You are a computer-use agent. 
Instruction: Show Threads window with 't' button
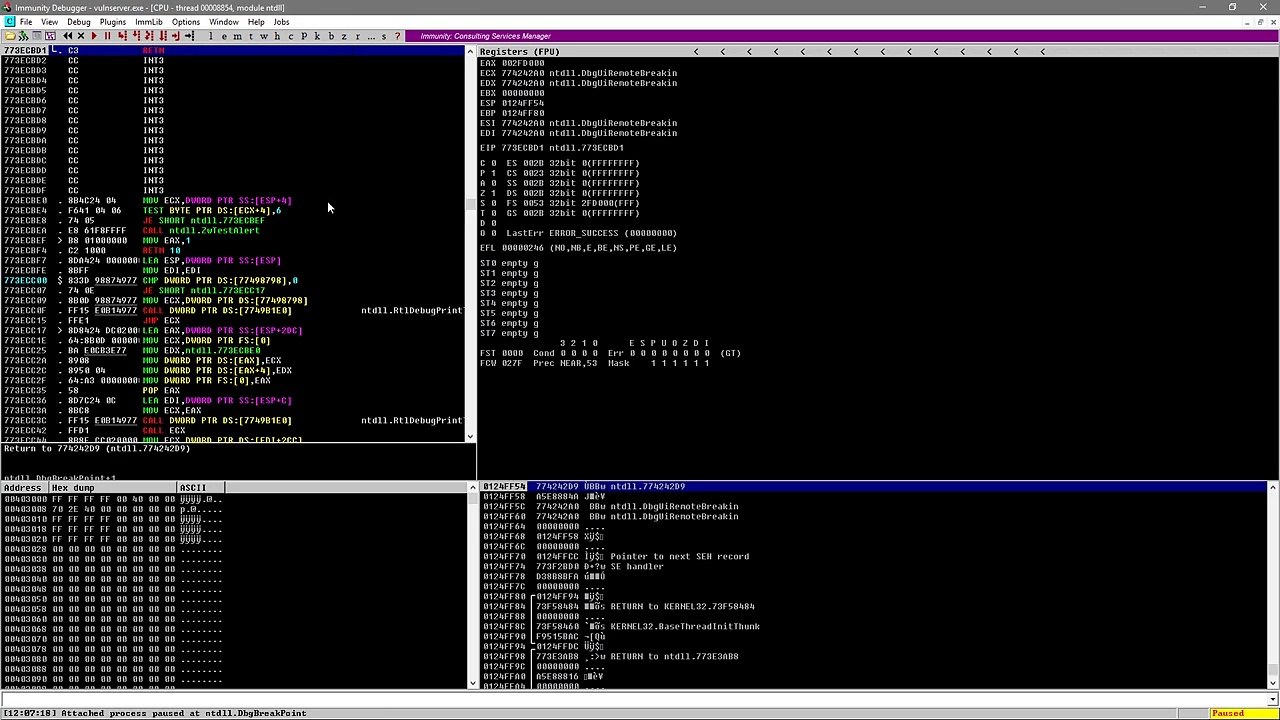click(250, 36)
